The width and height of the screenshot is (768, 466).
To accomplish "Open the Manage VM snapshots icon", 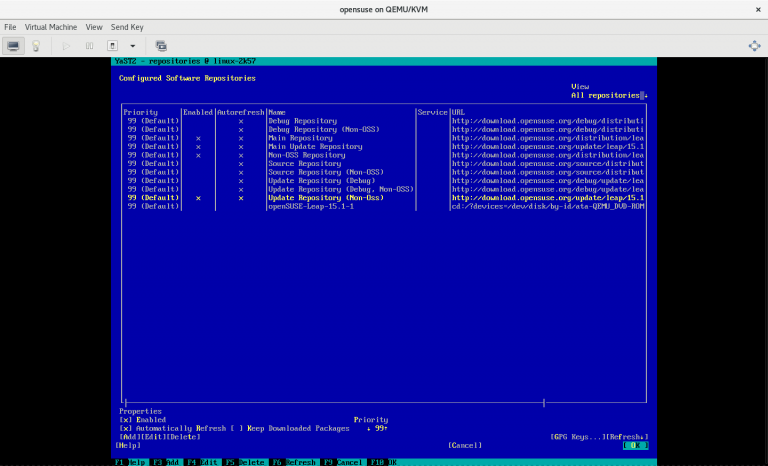I will point(161,46).
